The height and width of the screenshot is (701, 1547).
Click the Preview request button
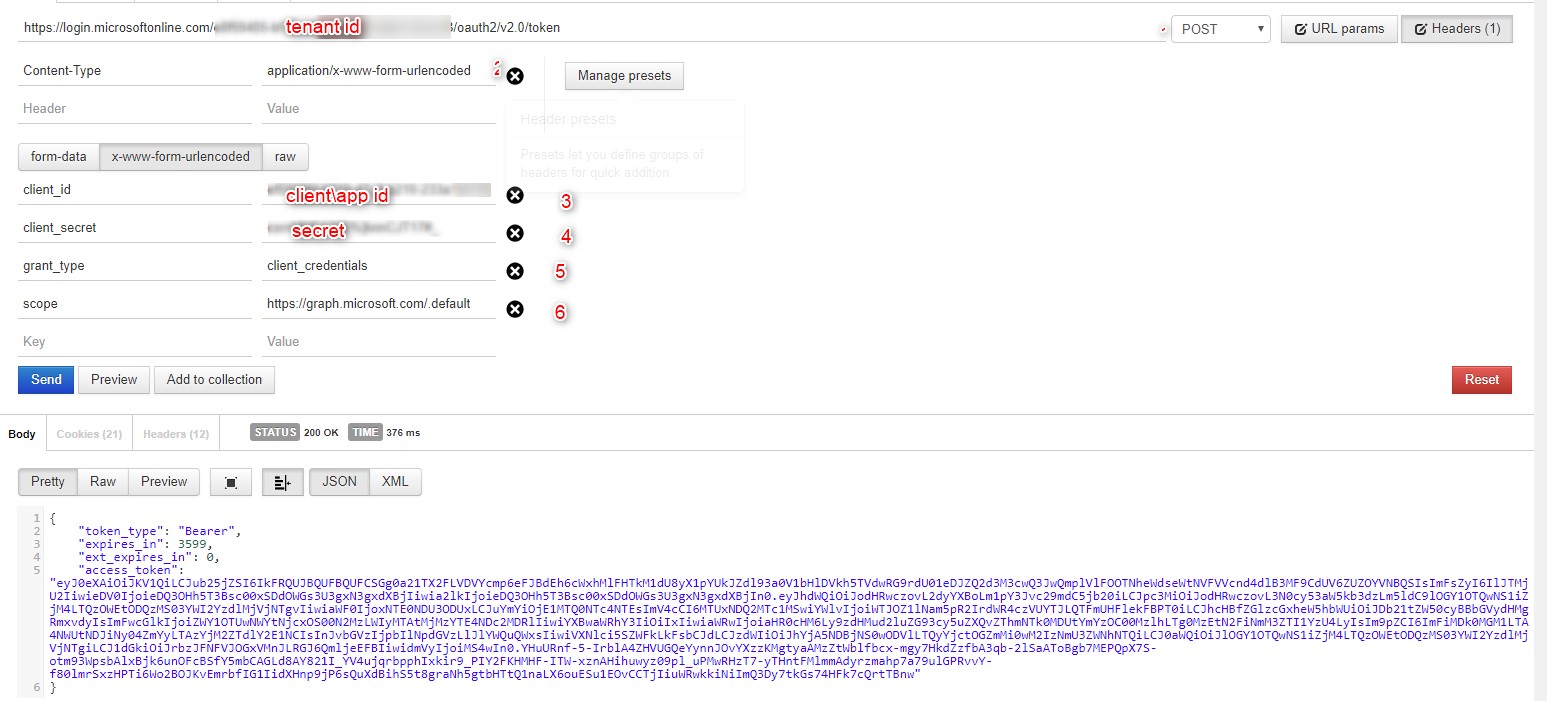[x=114, y=380]
